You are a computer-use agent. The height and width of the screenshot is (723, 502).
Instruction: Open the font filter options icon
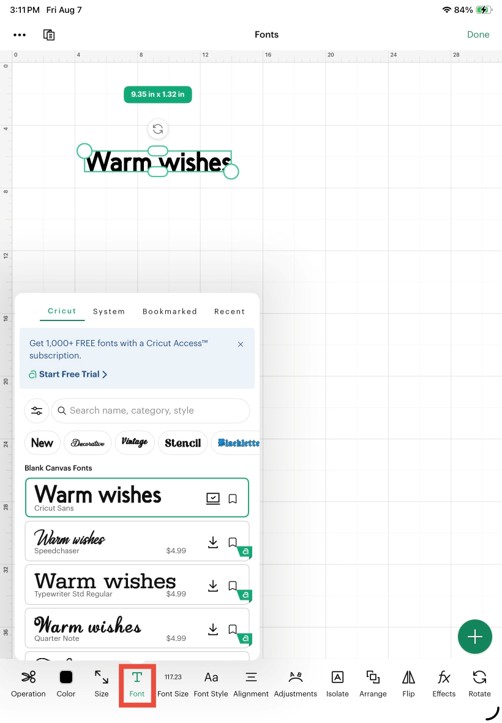click(x=36, y=410)
